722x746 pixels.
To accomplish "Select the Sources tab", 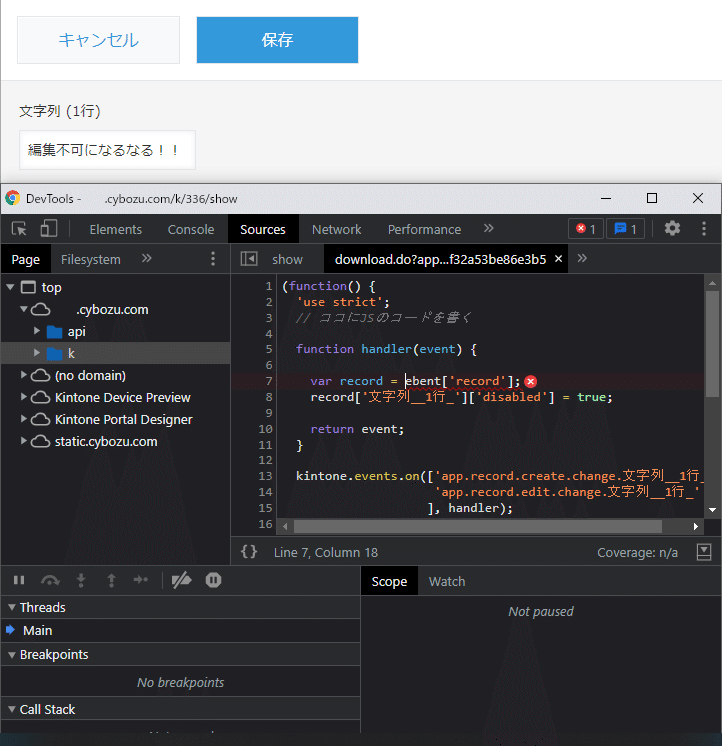I will coord(263,229).
